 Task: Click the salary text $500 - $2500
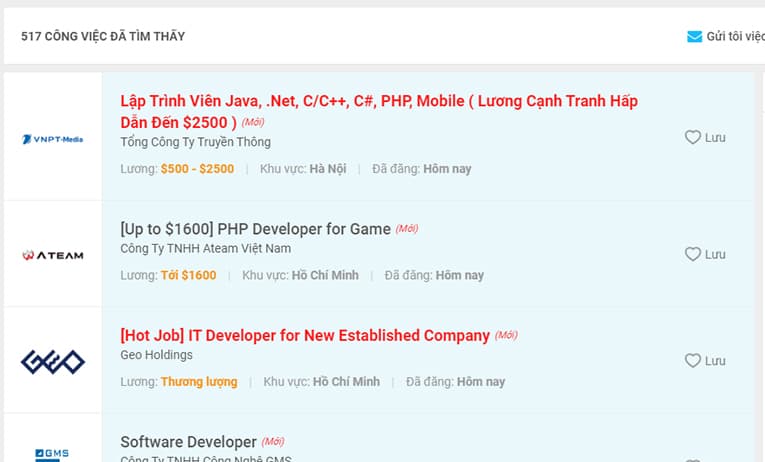pyautogui.click(x=198, y=169)
